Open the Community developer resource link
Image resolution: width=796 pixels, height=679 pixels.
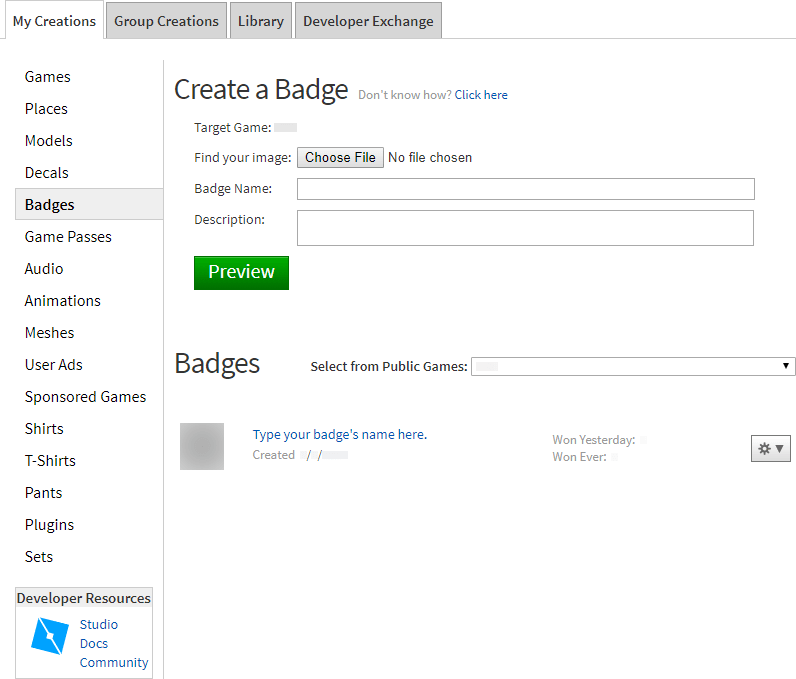point(114,662)
